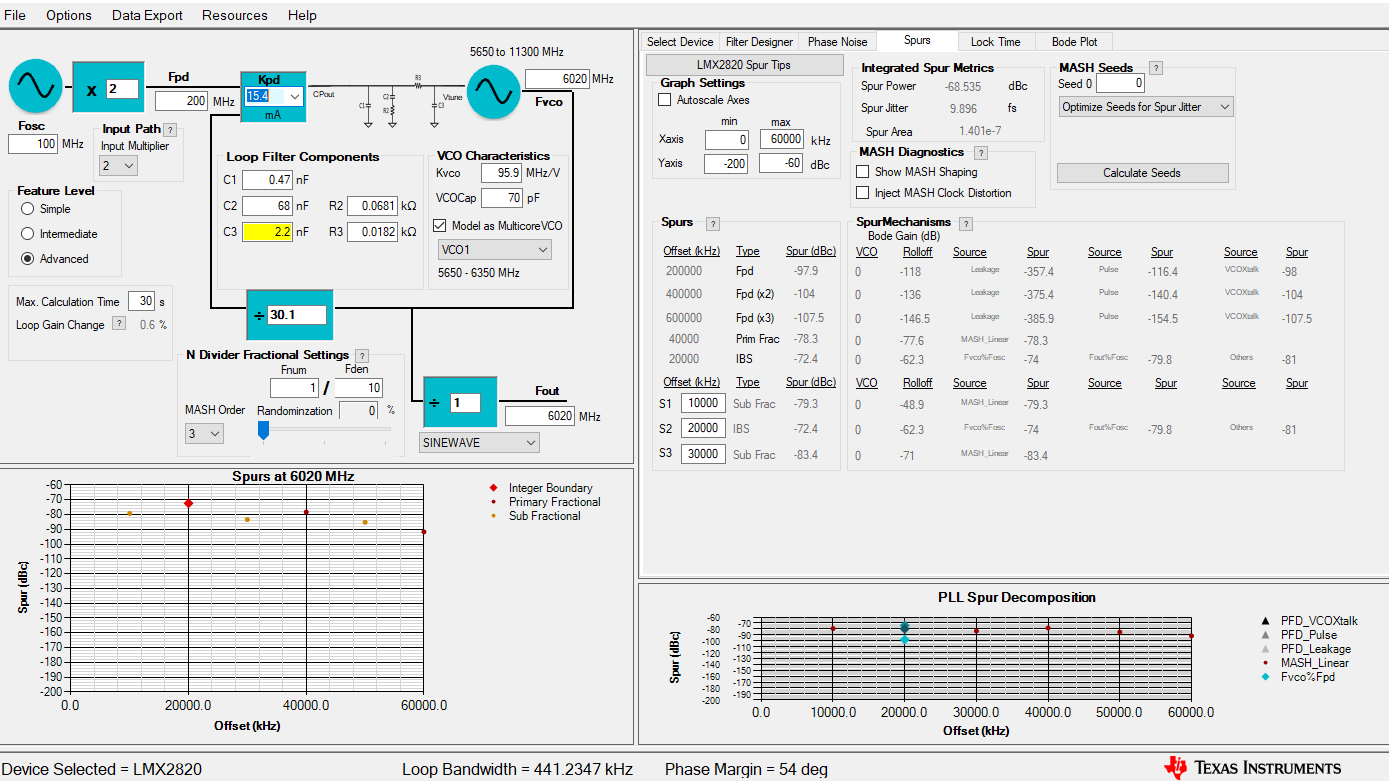Click the VCO sine wave icon
Viewport: 1389px width, 781px height.
point(493,90)
